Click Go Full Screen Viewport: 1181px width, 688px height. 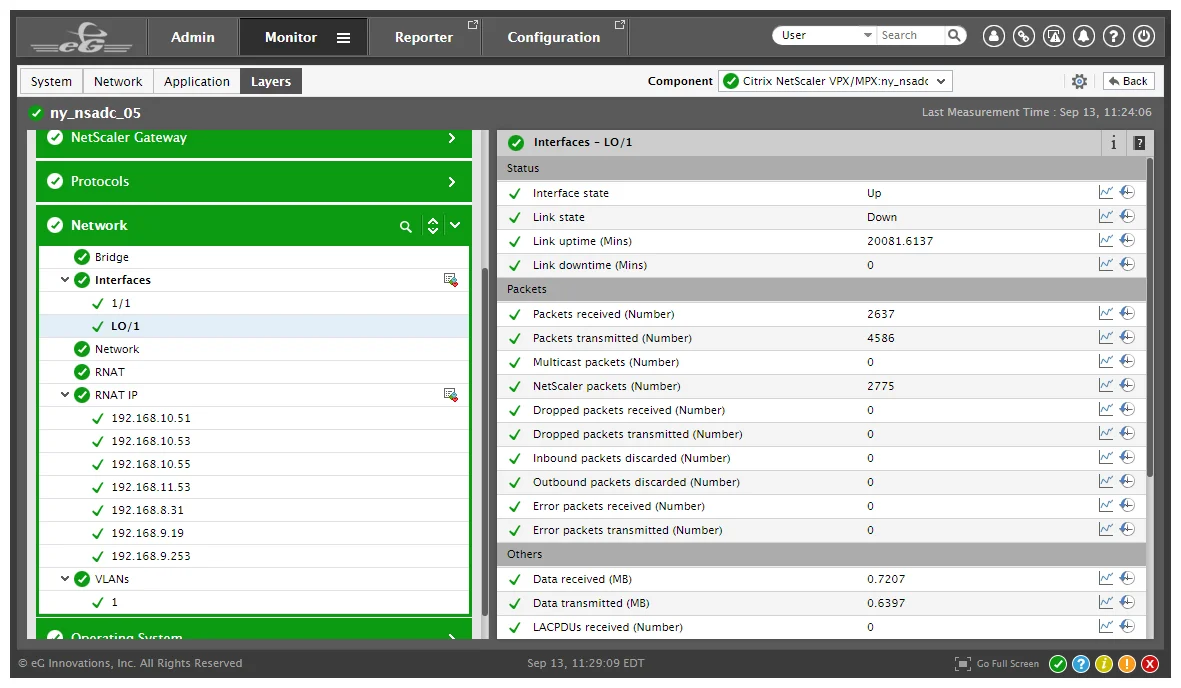click(x=997, y=664)
